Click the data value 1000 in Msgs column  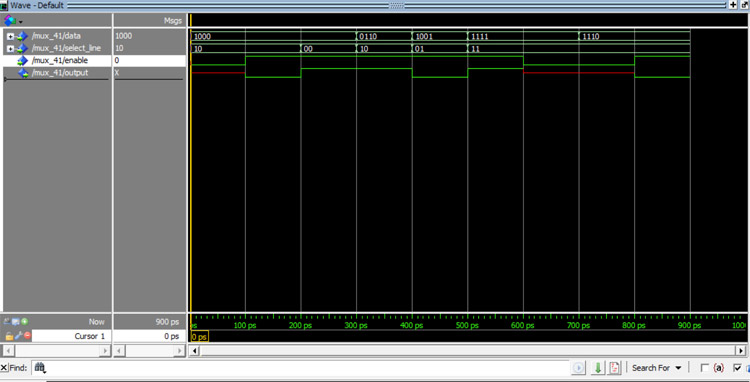pyautogui.click(x=123, y=36)
